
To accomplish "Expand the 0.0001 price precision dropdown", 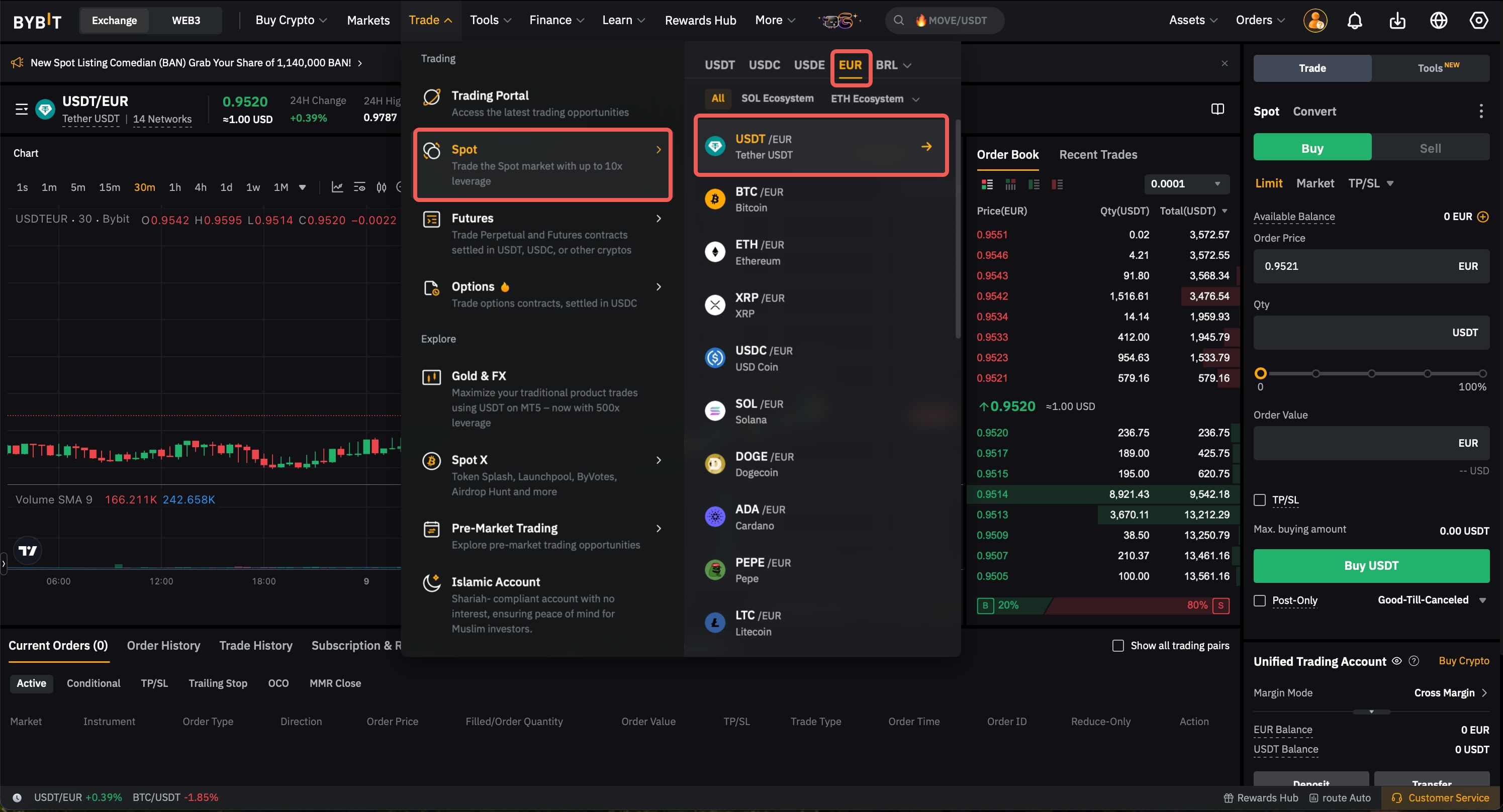I will coord(1186,184).
